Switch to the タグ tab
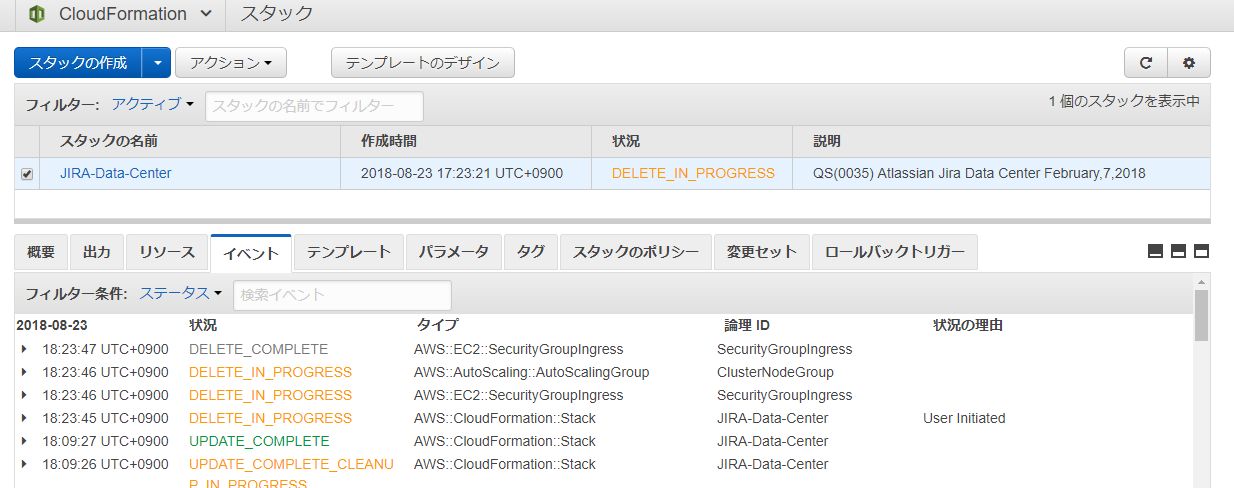The image size is (1234, 488). click(x=531, y=252)
